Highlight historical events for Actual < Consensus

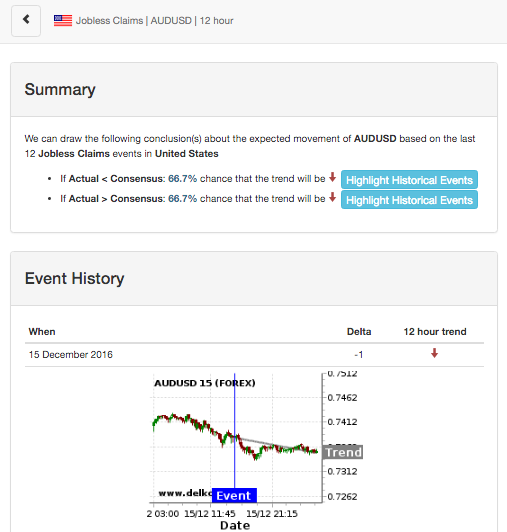click(x=409, y=179)
